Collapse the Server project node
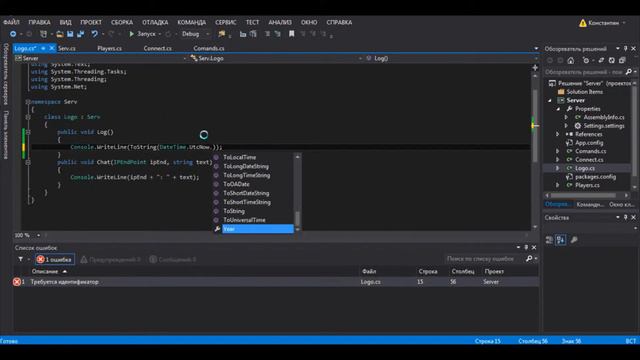Viewport: 640px width, 360px height. [550, 100]
